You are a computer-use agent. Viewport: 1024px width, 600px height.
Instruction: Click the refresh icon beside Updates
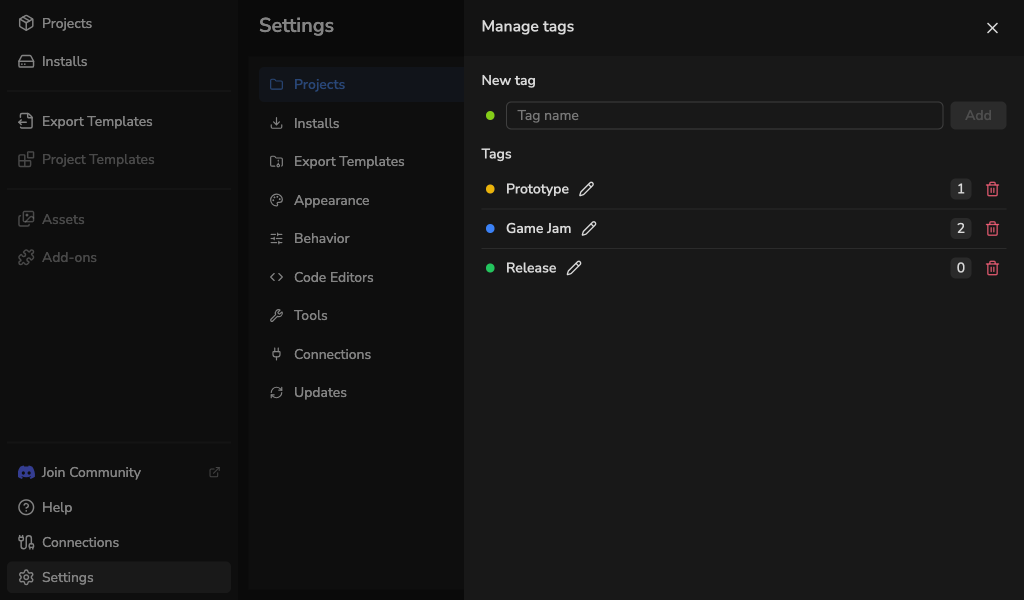coord(276,392)
